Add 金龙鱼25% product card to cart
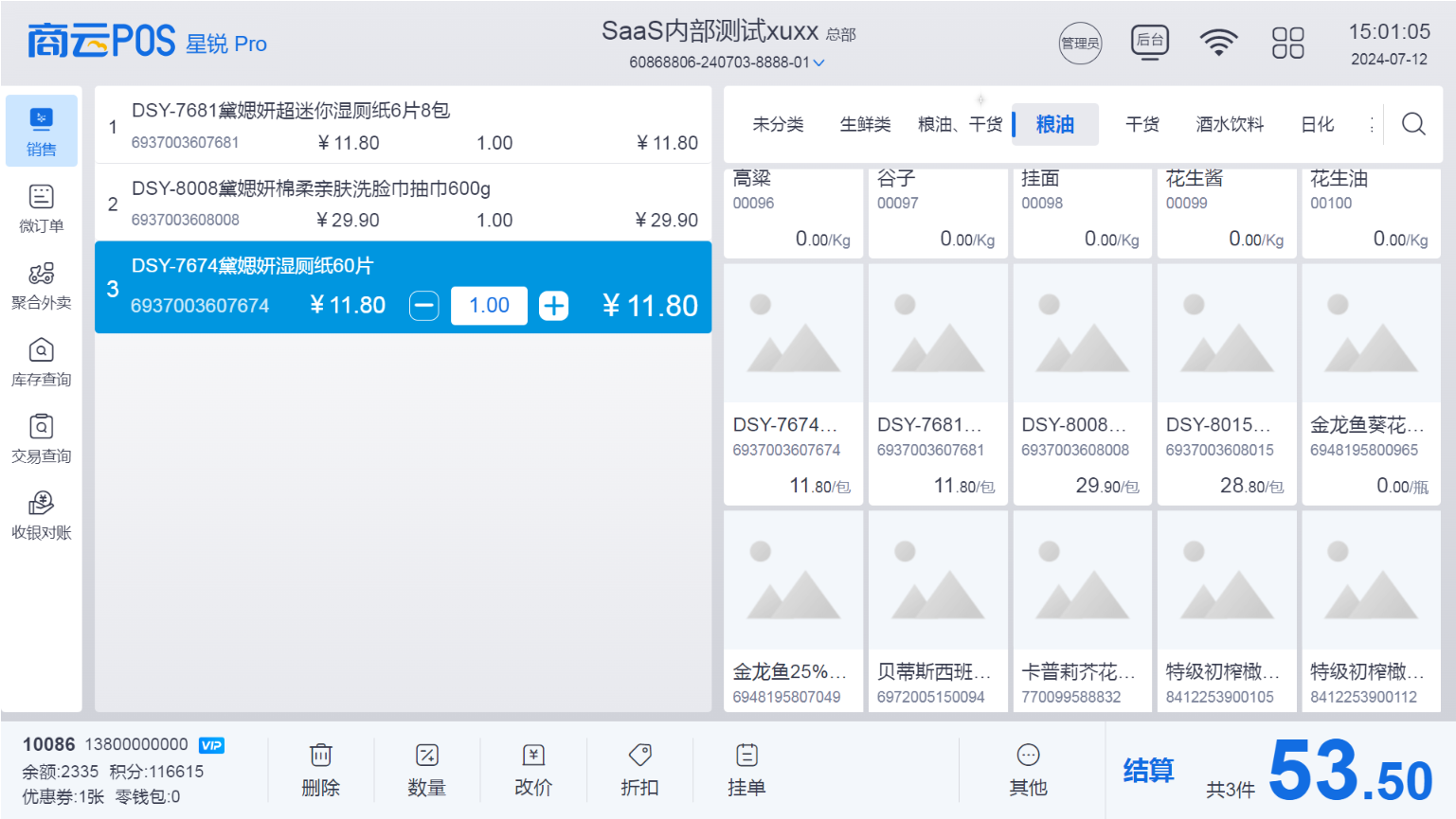The image size is (1456, 819). click(x=794, y=612)
